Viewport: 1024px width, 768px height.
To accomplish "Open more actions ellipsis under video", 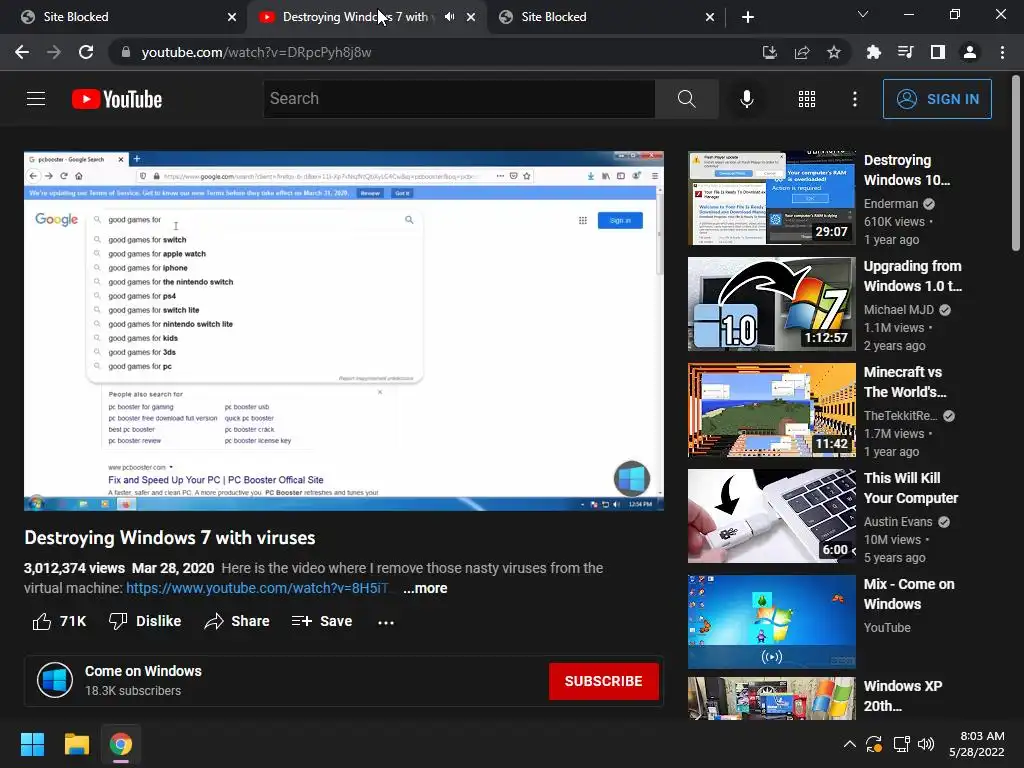I will [x=386, y=622].
